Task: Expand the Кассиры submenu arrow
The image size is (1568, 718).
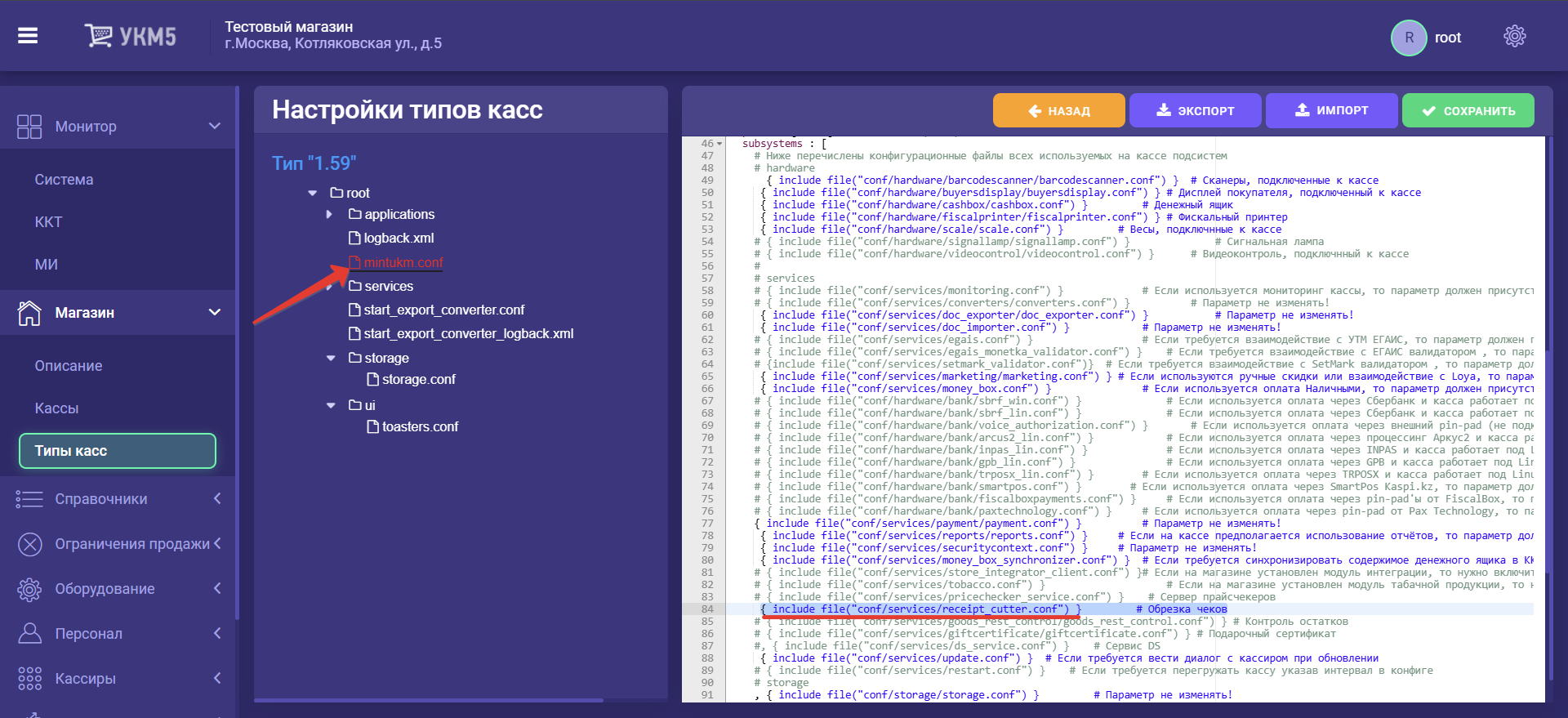Action: point(217,678)
